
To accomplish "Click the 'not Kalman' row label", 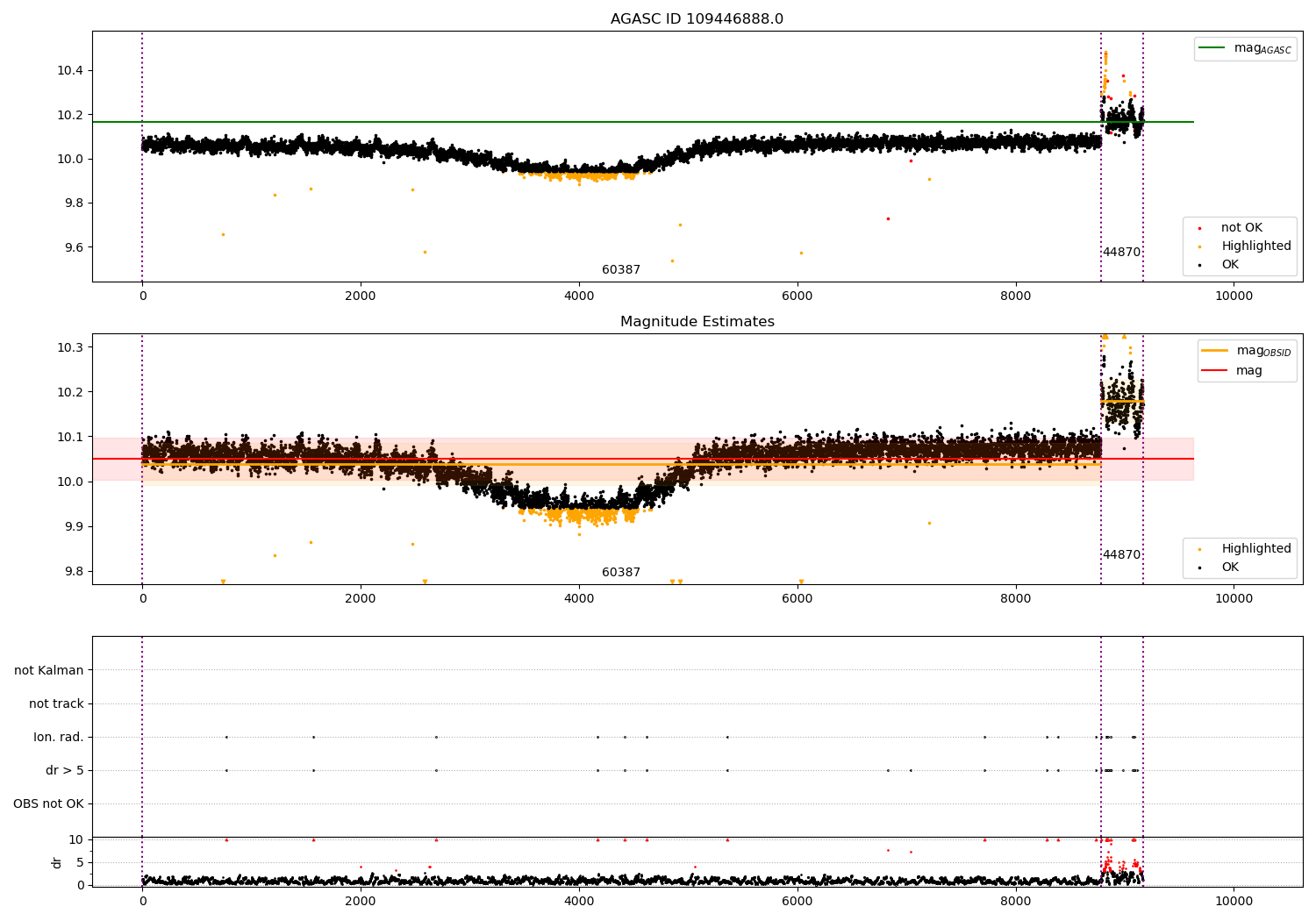I will [x=49, y=670].
